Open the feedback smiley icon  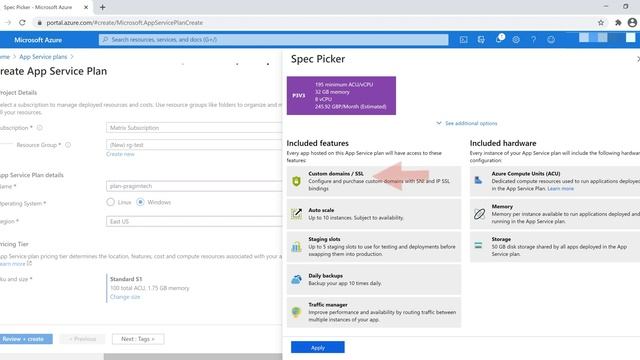(551, 40)
